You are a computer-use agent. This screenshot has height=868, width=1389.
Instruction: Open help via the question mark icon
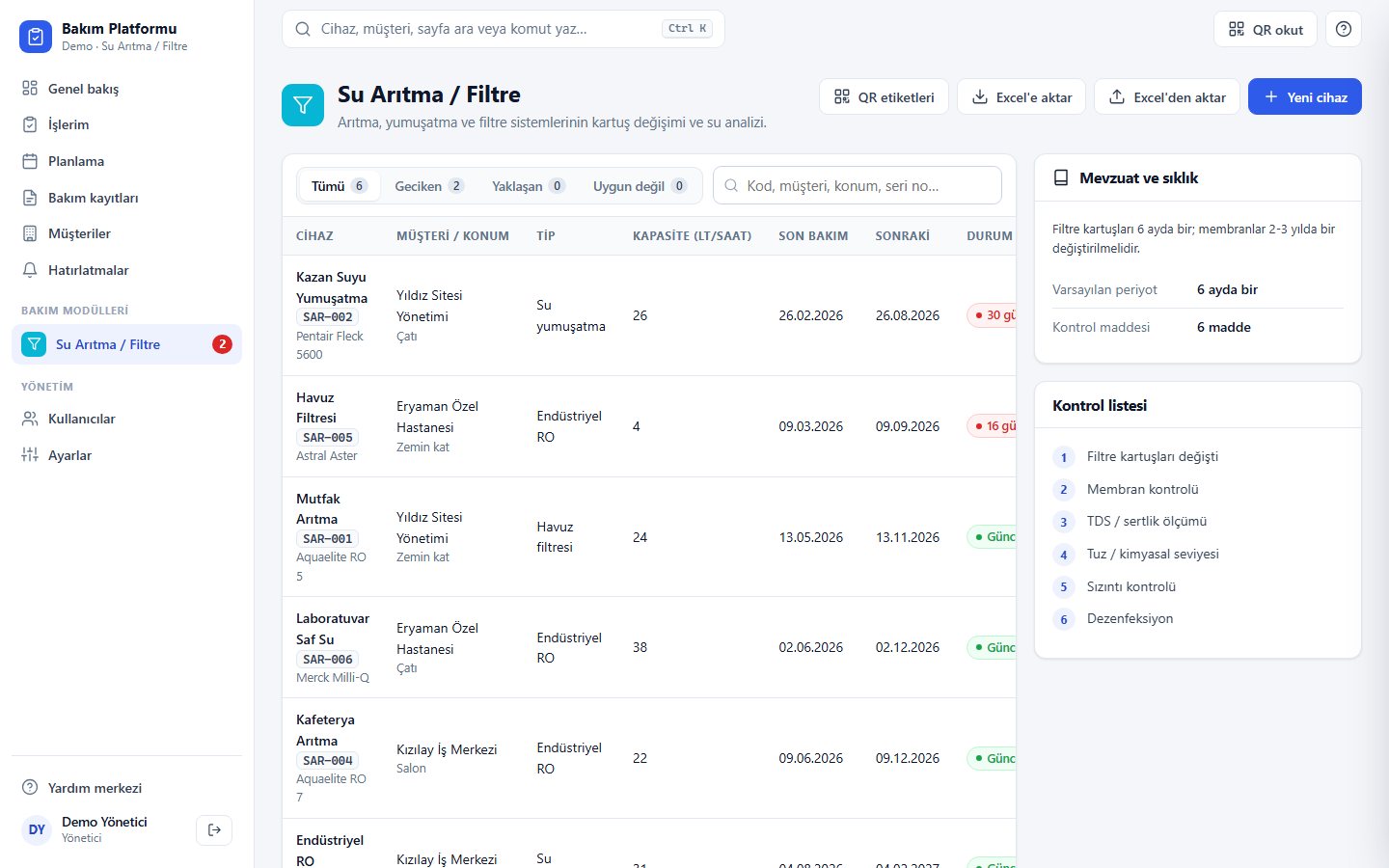(x=1344, y=29)
